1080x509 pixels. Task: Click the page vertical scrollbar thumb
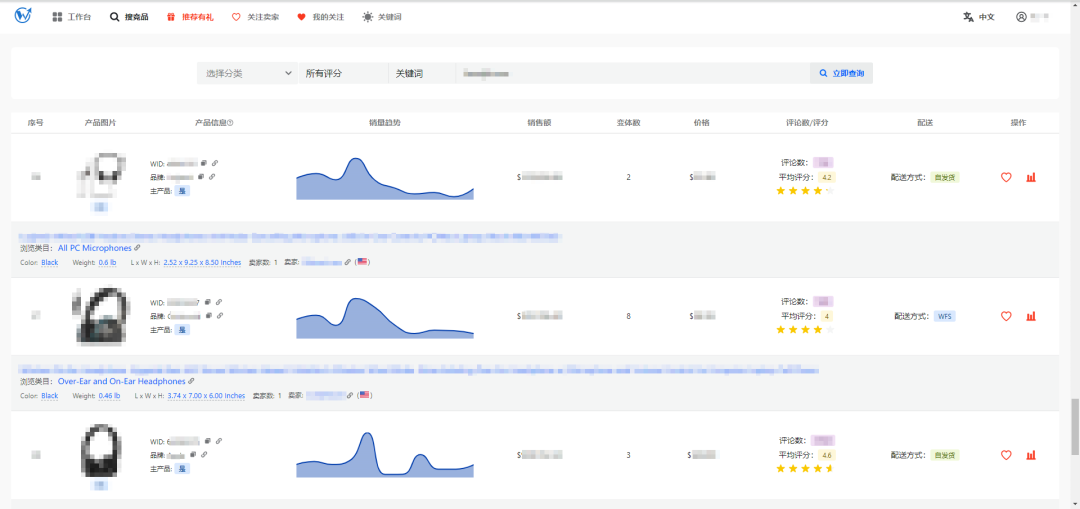pyautogui.click(x=1074, y=427)
